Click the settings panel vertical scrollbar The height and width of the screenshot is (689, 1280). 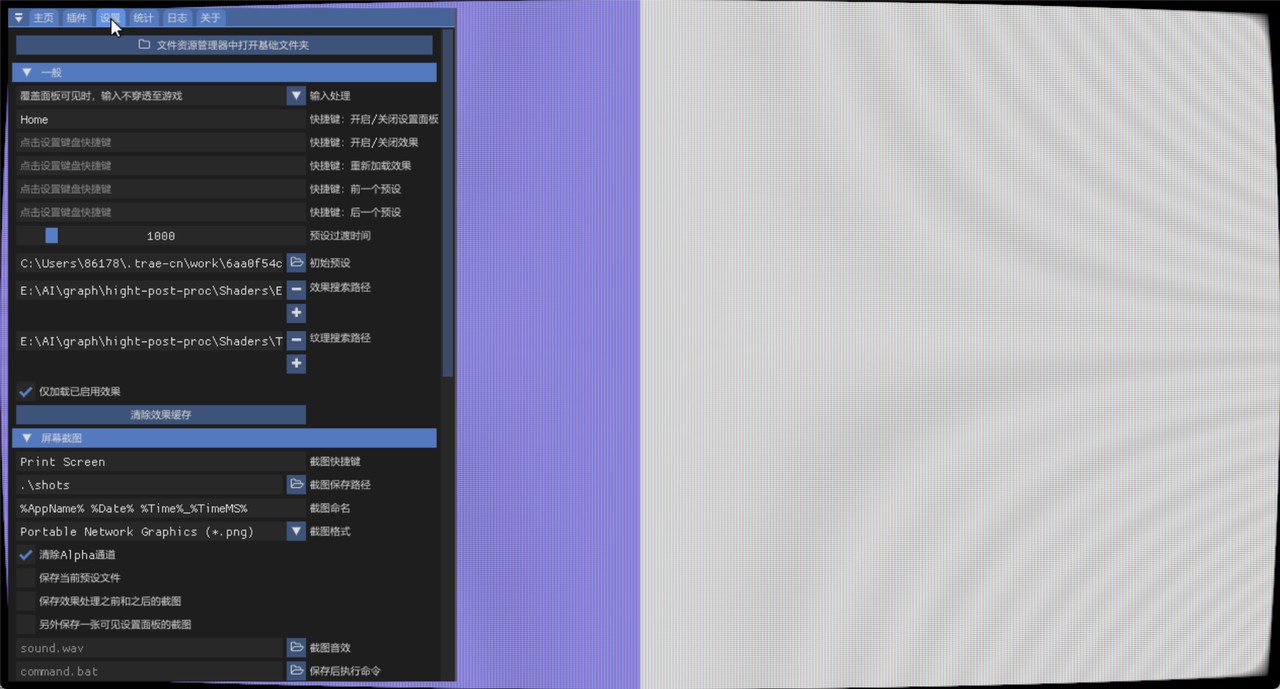click(448, 202)
